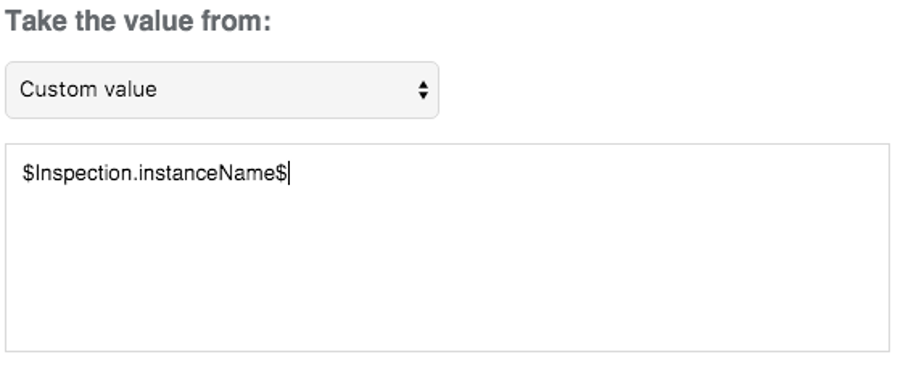Click the 'Custom value' text in the selector
Image resolution: width=904 pixels, height=370 pixels.
(88, 89)
